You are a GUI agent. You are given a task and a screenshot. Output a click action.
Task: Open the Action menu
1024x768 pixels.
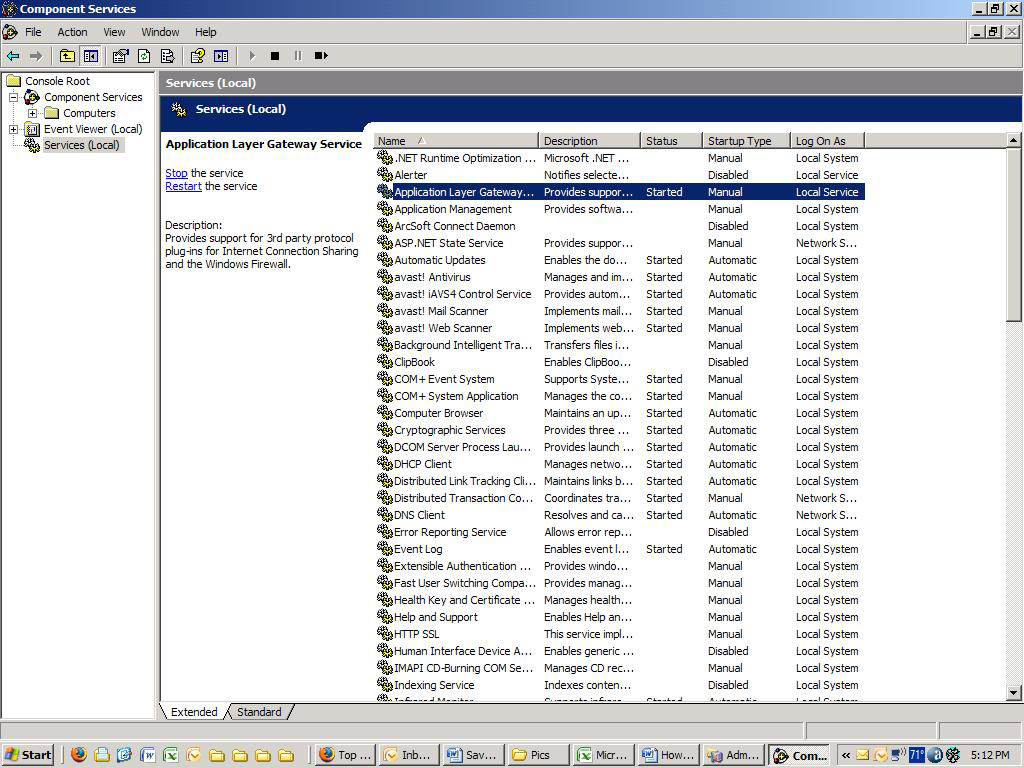coord(72,32)
